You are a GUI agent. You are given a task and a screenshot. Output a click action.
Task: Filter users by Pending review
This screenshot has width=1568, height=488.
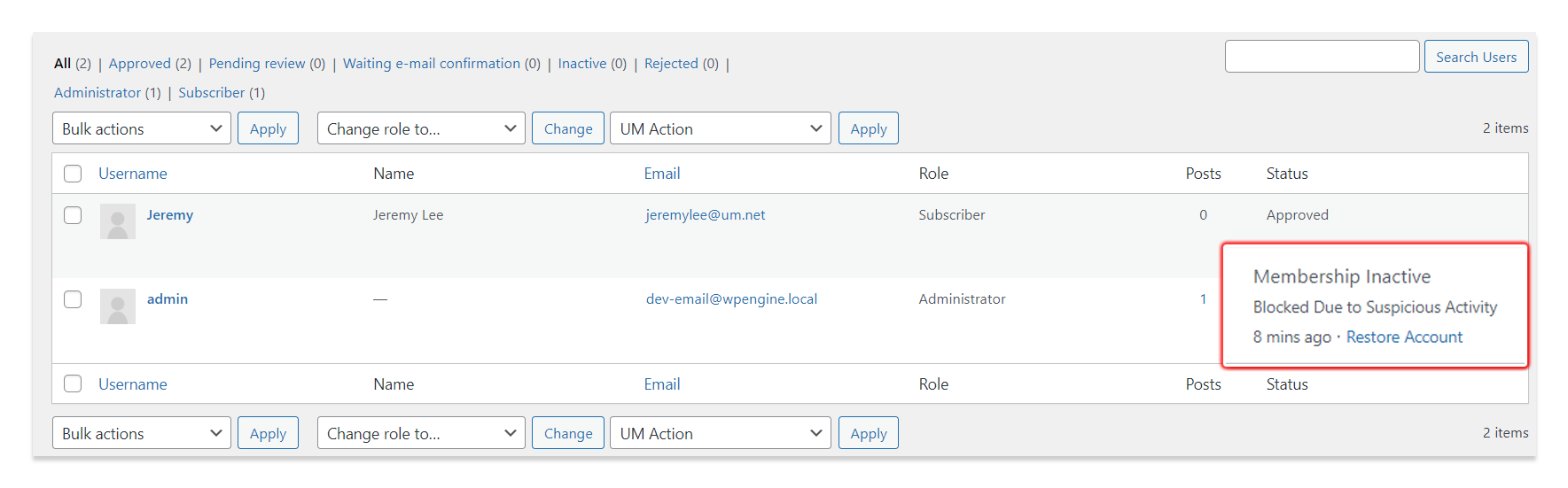click(x=257, y=64)
